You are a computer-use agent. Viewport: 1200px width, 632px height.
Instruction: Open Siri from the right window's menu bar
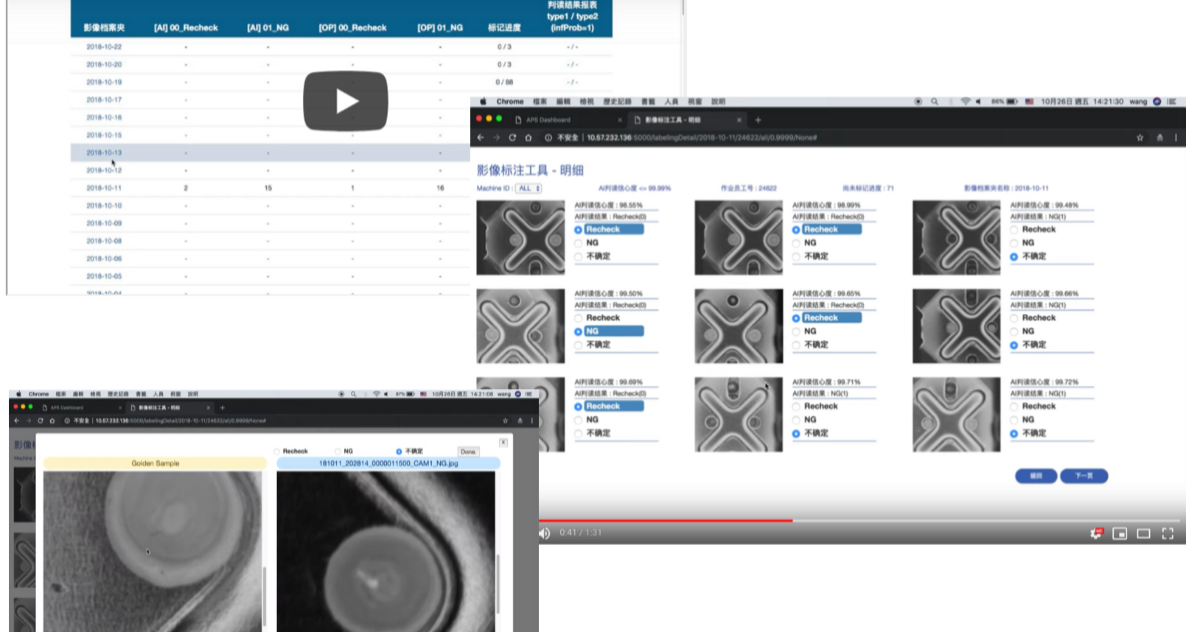[x=1157, y=102]
